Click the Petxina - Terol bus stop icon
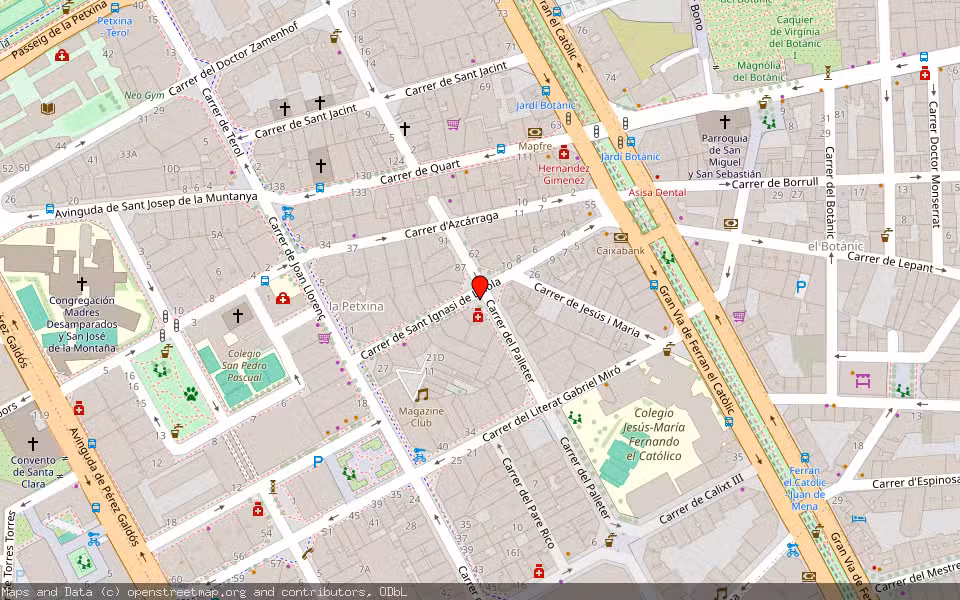This screenshot has height=600, width=960. coord(115,8)
